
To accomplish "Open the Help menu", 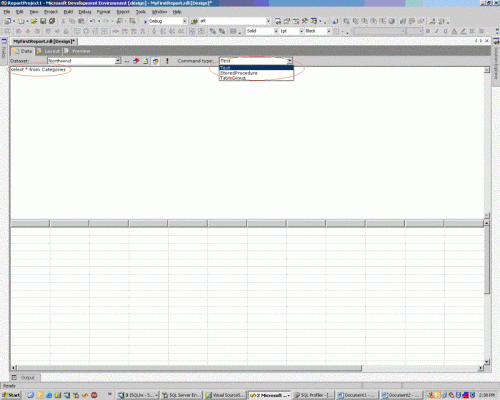I will click(177, 12).
